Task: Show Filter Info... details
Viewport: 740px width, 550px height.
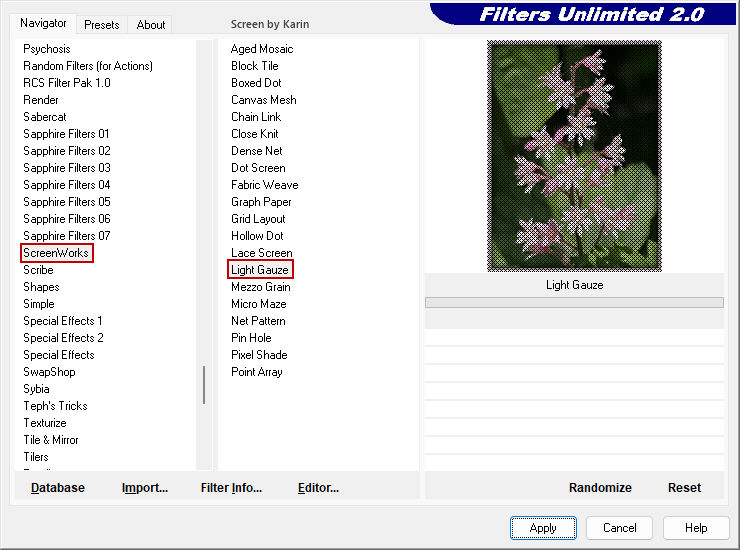Action: click(x=231, y=488)
